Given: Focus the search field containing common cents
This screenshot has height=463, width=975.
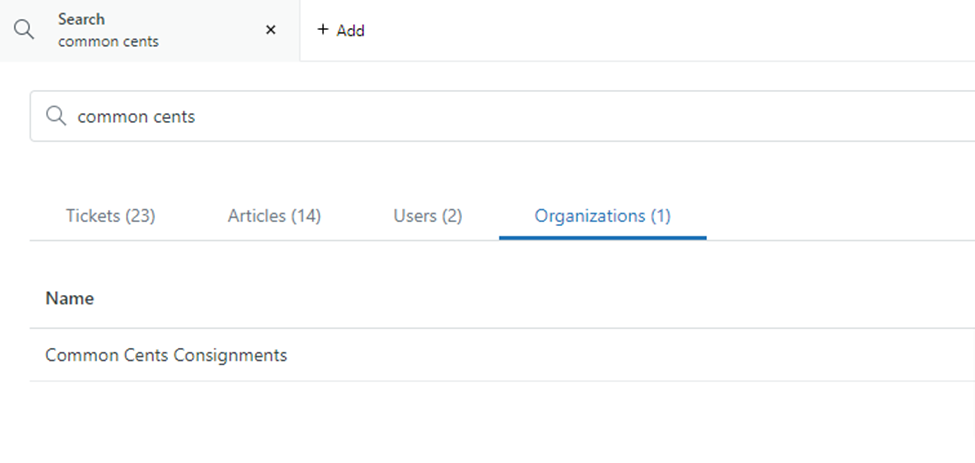Looking at the screenshot, I should click(500, 116).
